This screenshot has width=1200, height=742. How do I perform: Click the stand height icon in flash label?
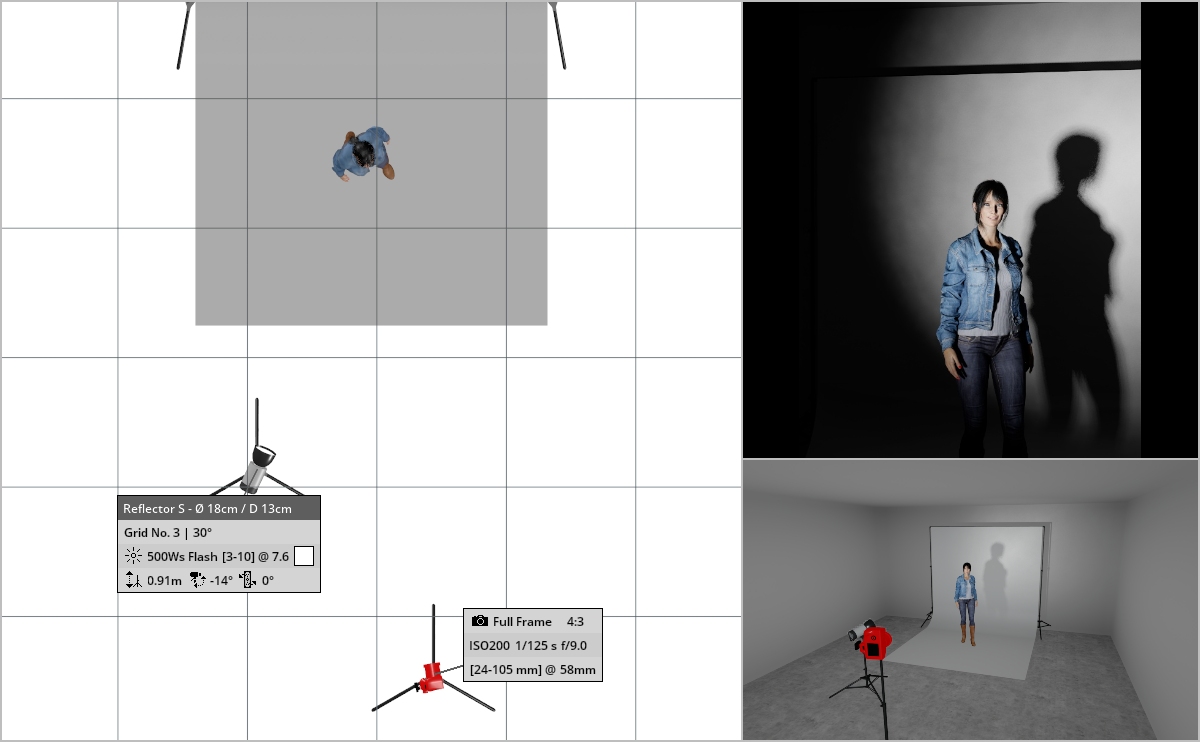coord(133,580)
